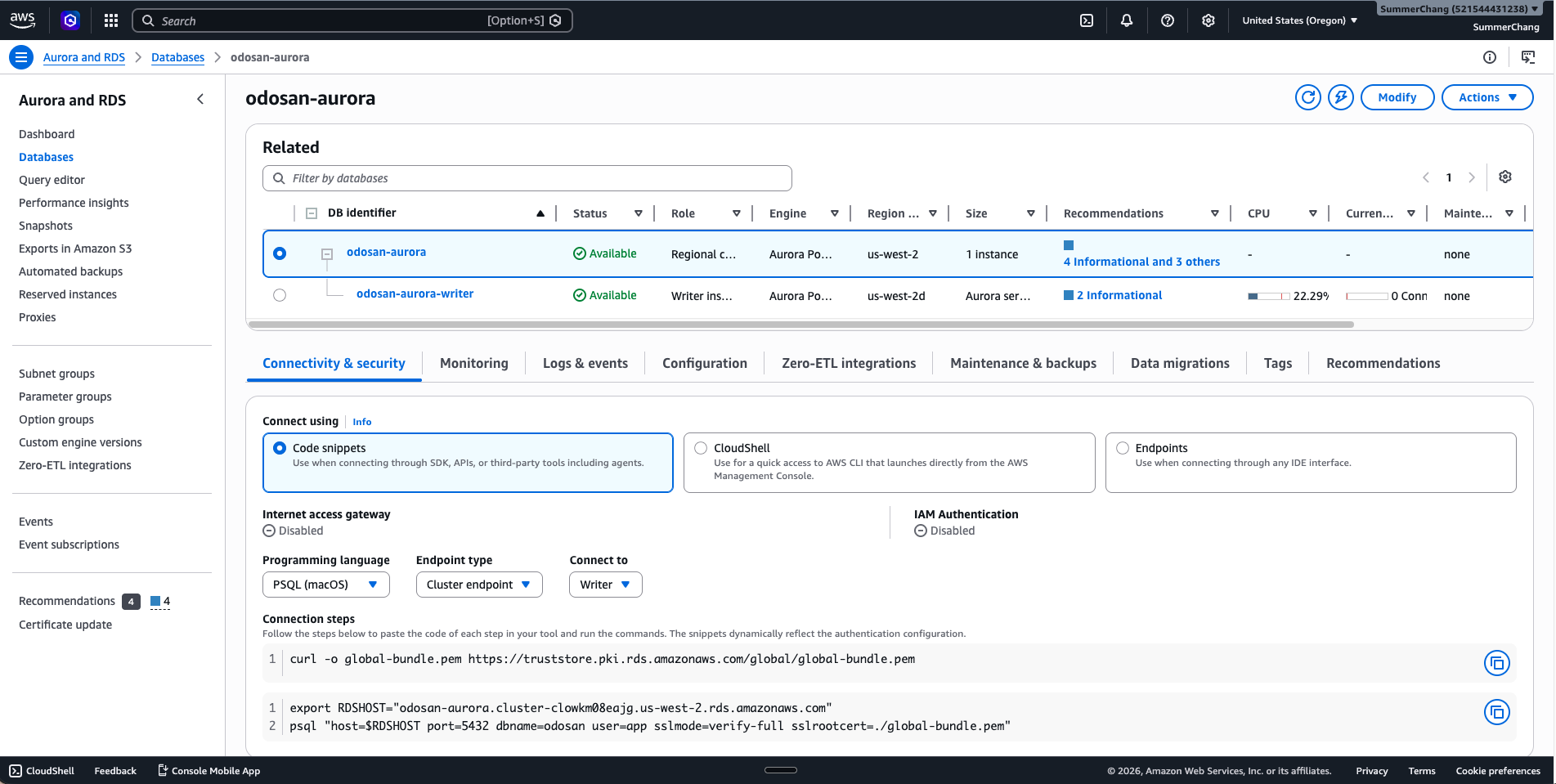Switch to the Configuration tab
Image resolution: width=1556 pixels, height=784 pixels.
pos(705,364)
